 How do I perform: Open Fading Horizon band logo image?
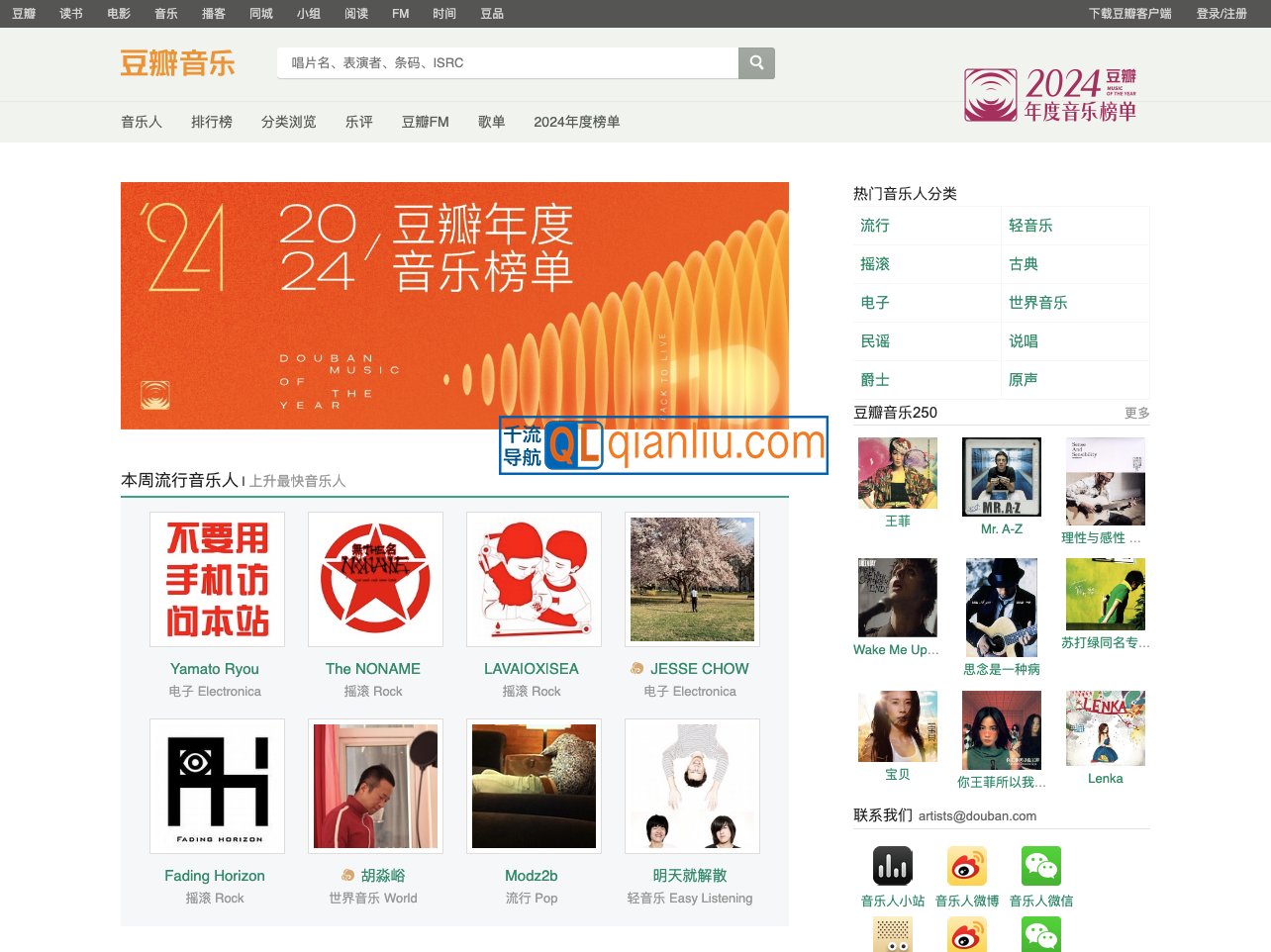pyautogui.click(x=217, y=786)
